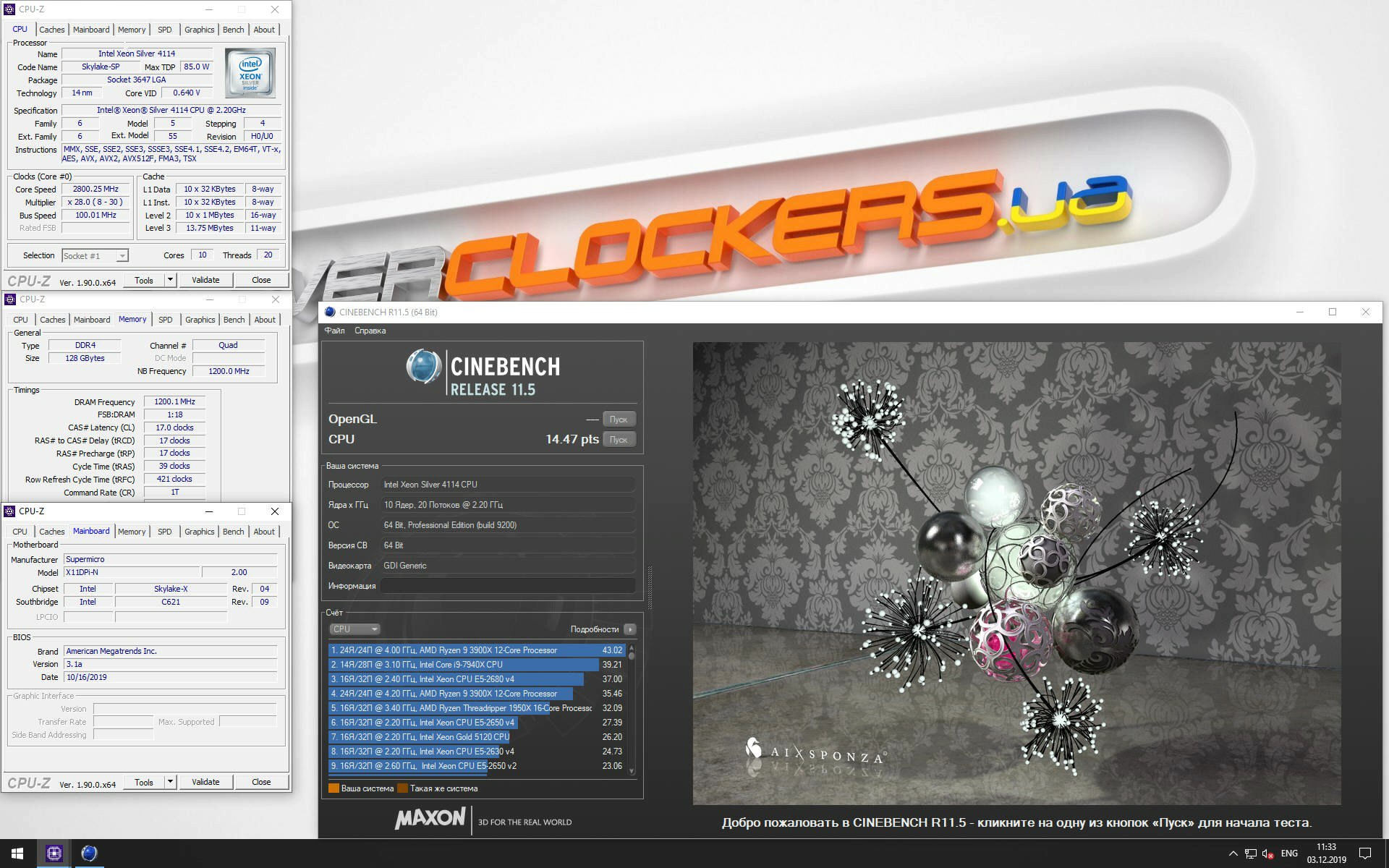Select the Intel Core i9-7940X ranking row

pos(476,665)
